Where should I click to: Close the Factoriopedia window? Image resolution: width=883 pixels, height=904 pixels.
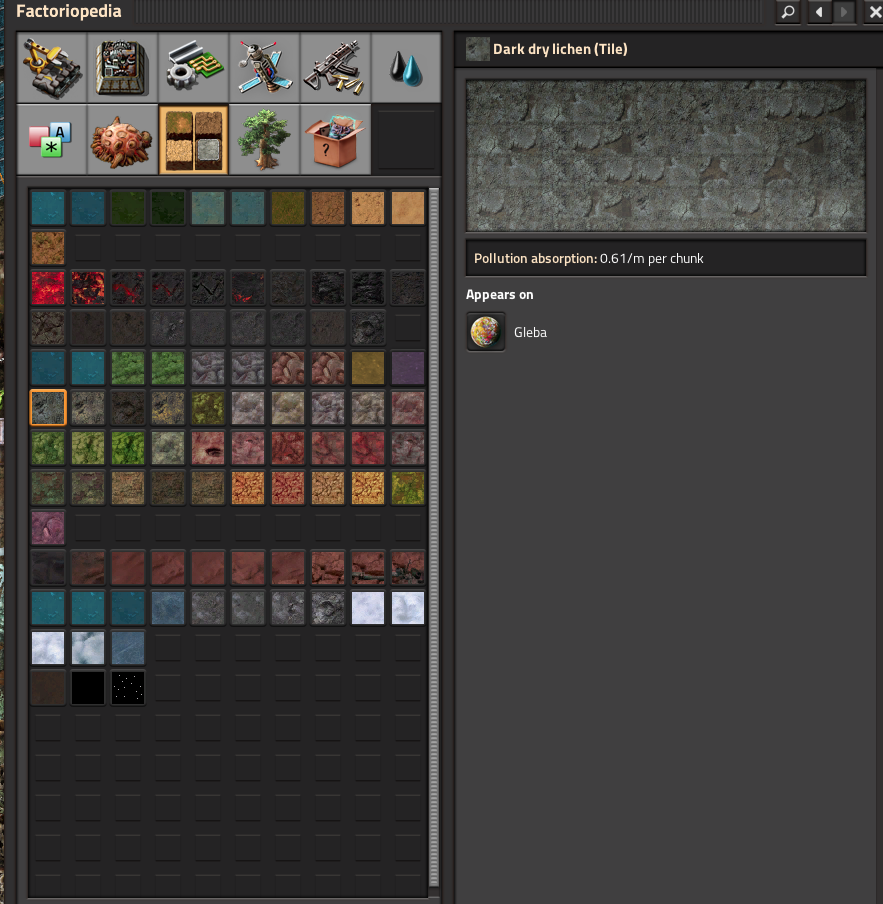click(x=874, y=12)
